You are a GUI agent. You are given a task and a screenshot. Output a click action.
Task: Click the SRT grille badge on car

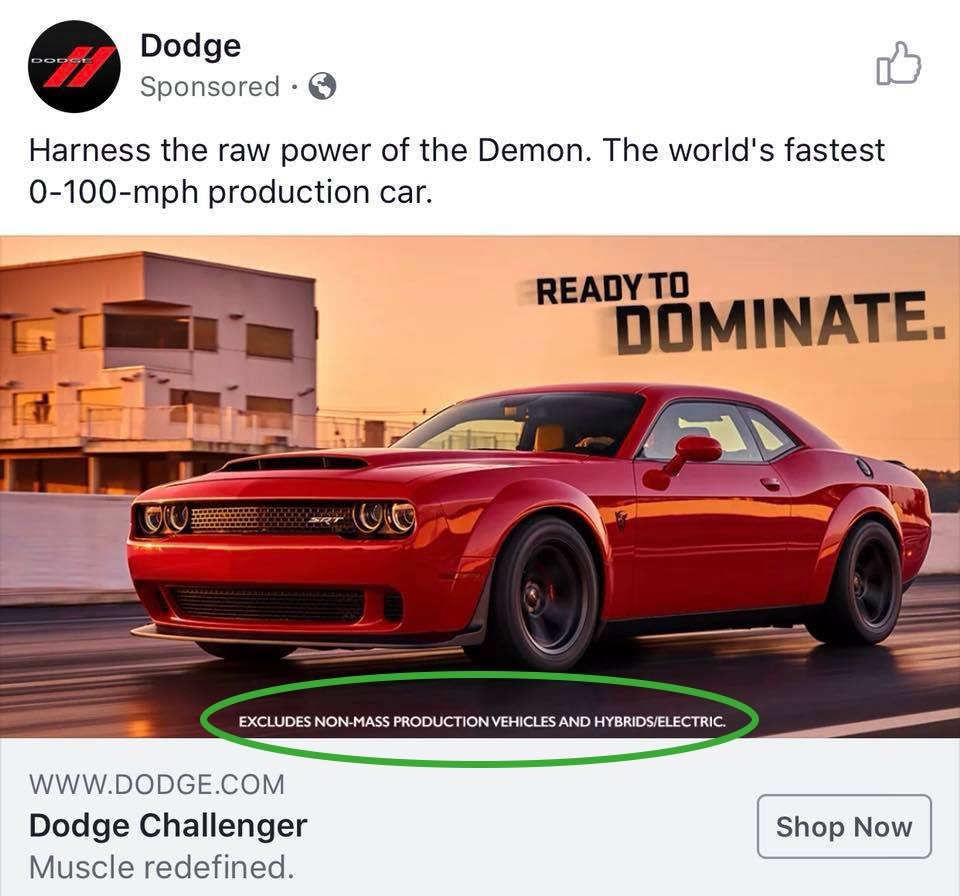point(325,520)
